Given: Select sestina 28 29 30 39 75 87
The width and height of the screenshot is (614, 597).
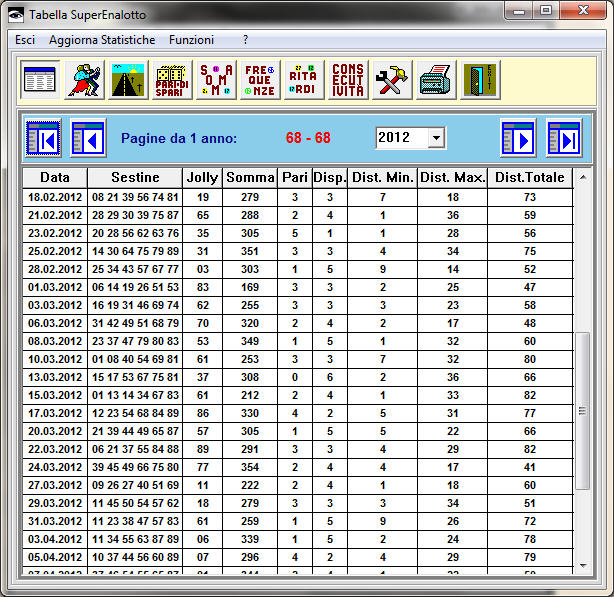Looking at the screenshot, I should coord(135,215).
